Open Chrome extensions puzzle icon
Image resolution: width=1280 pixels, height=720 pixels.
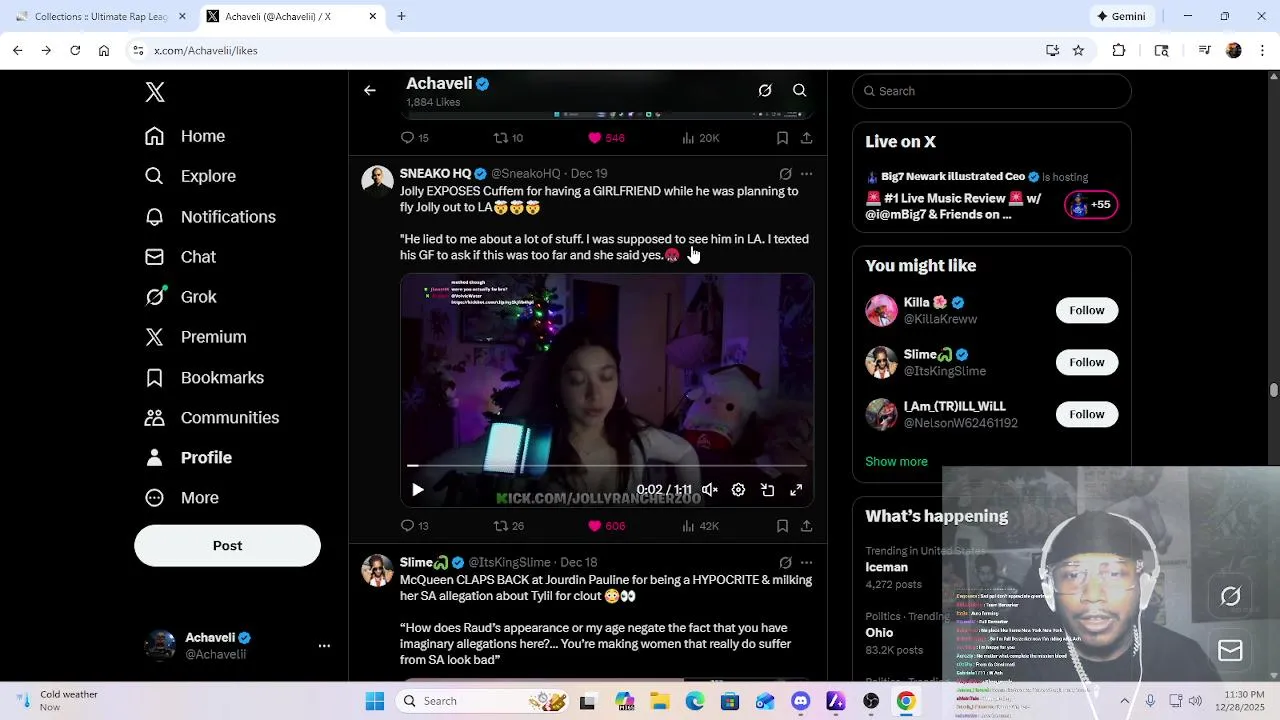(x=1119, y=50)
